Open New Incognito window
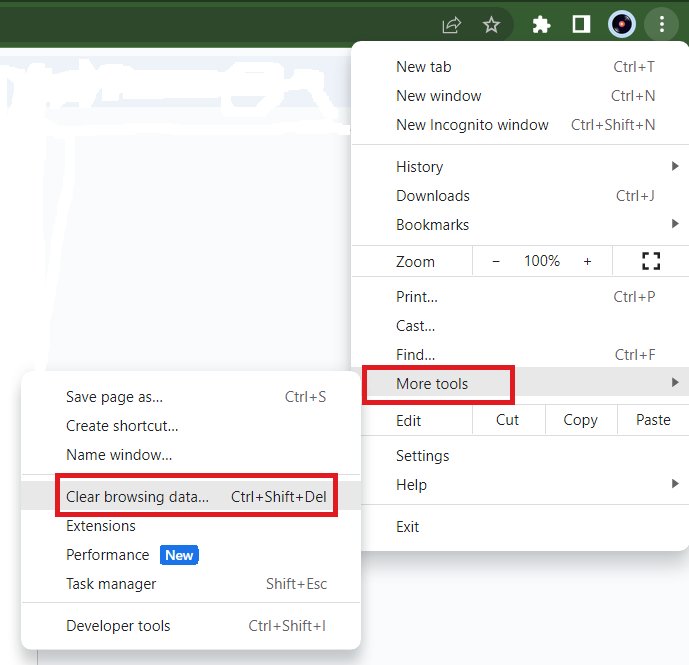Viewport: 689px width, 665px height. coord(472,125)
